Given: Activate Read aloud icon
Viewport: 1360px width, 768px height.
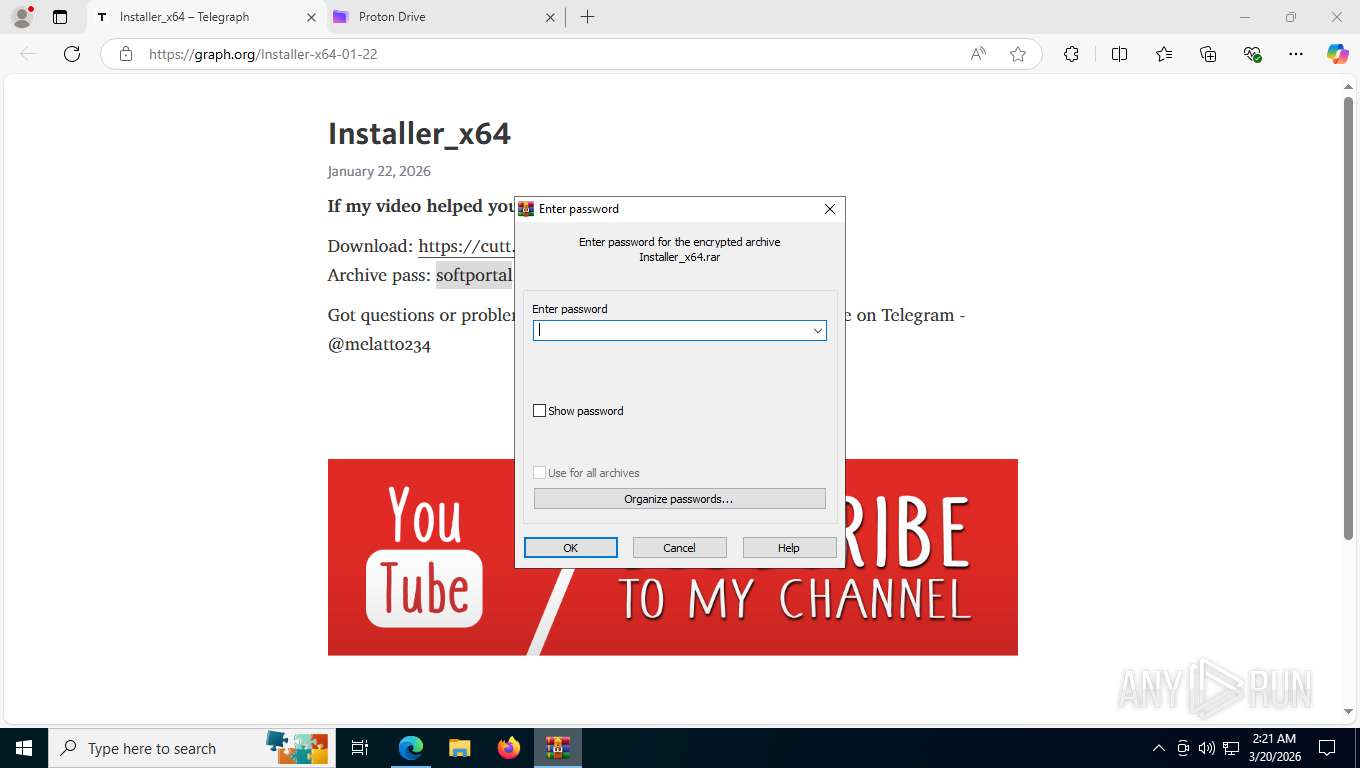Looking at the screenshot, I should point(978,54).
